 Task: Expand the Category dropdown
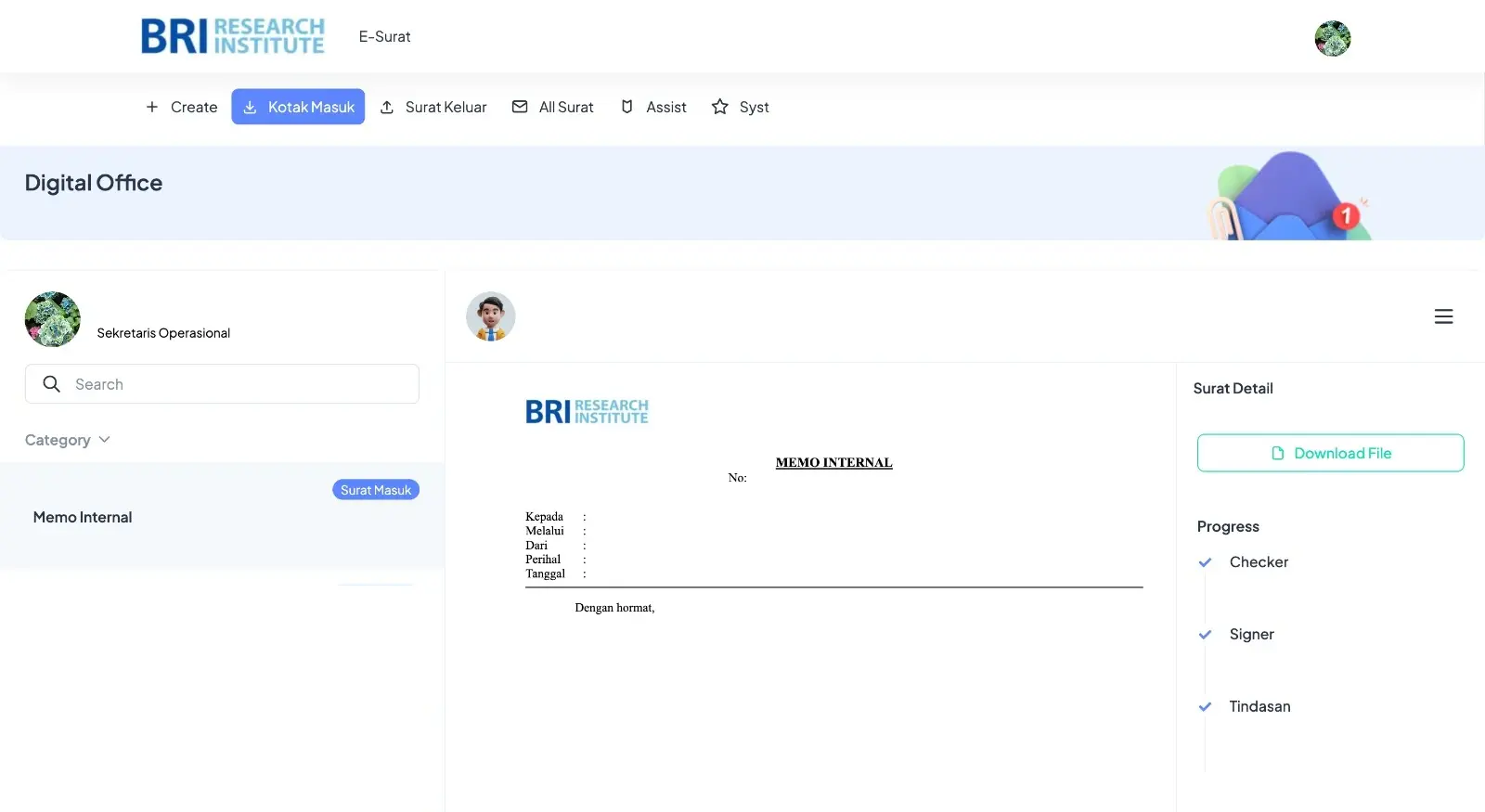[58, 440]
